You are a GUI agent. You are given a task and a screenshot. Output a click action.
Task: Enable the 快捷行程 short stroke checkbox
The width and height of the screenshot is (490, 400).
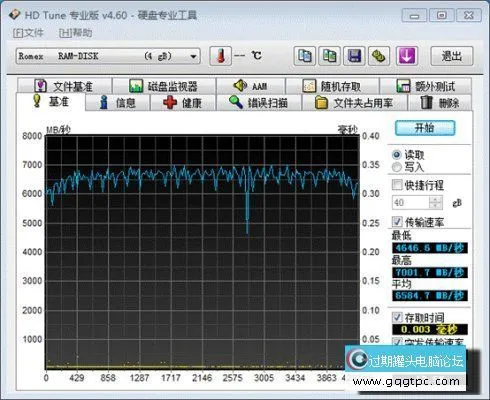pyautogui.click(x=397, y=185)
